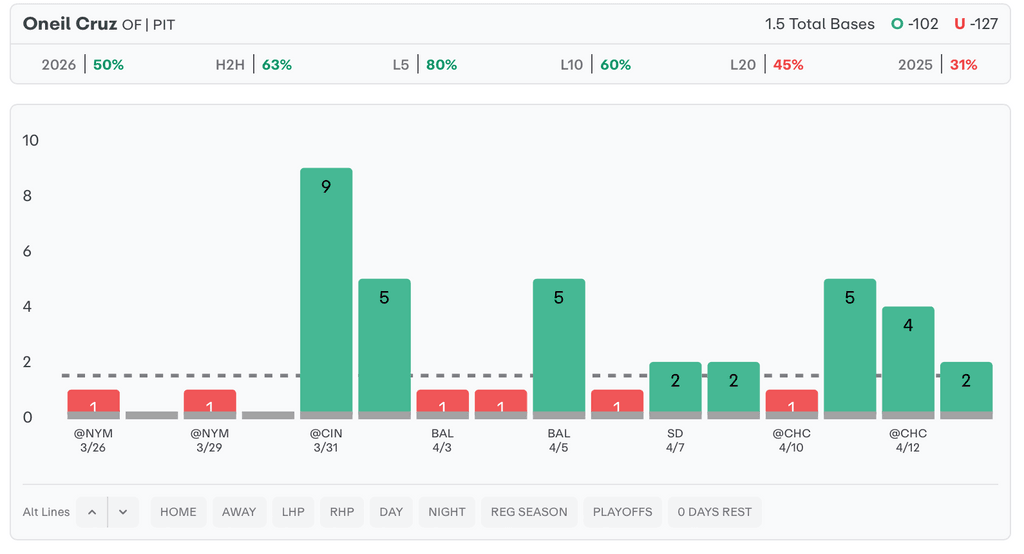Select the H2H 63% stat tab
1024x554 pixels.
[254, 65]
